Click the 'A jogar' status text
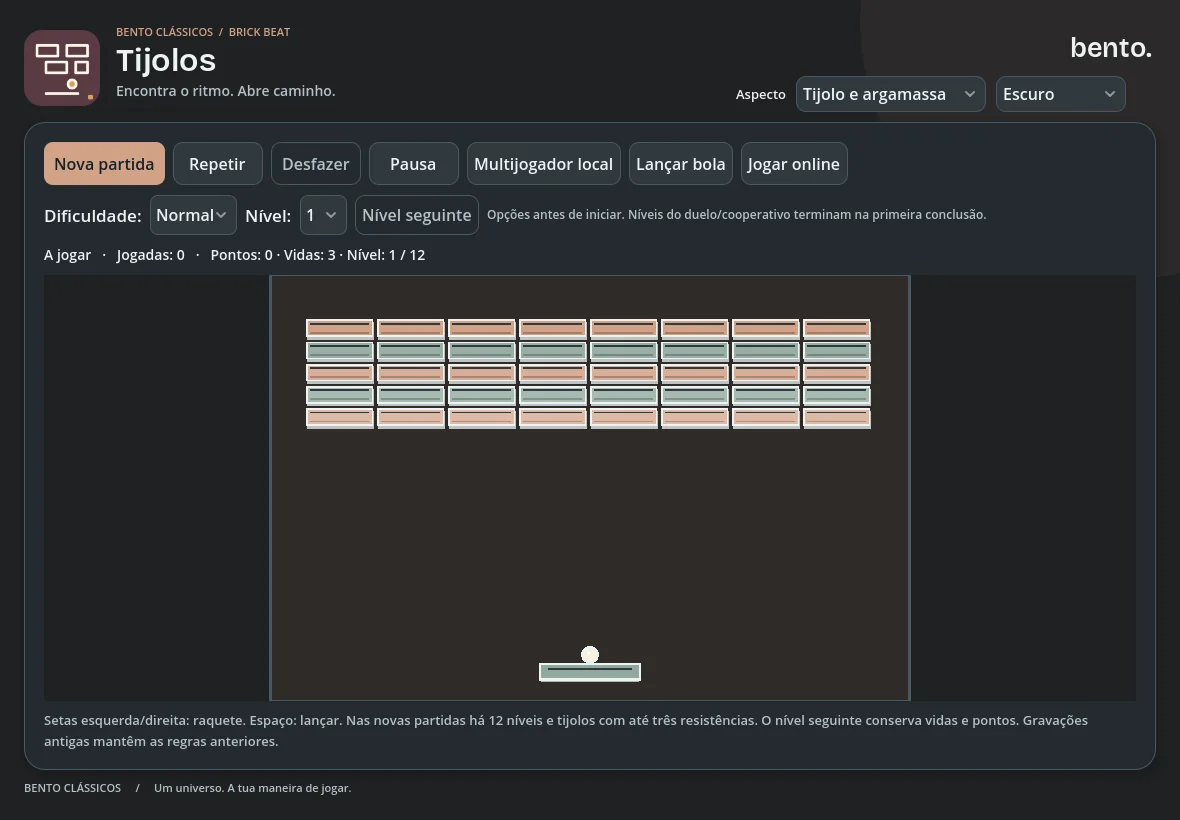Viewport: 1180px width, 820px height. point(67,255)
